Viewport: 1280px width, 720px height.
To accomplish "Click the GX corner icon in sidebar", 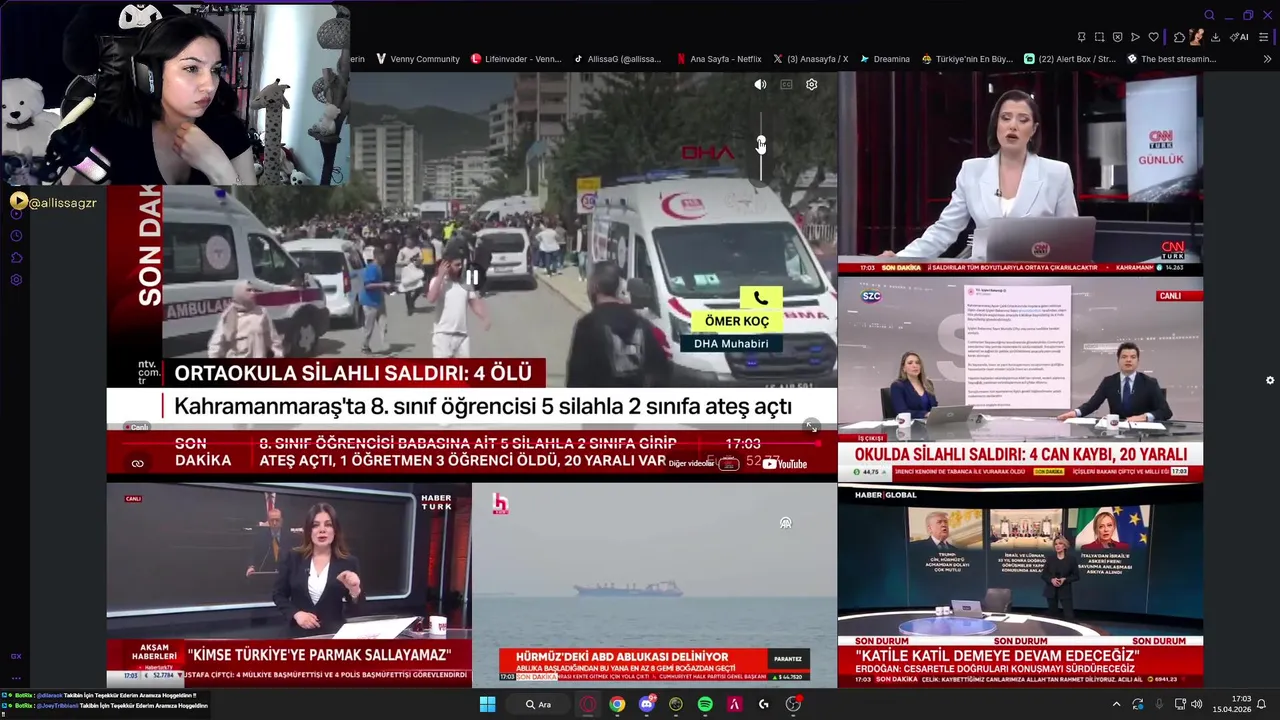I will (16, 656).
